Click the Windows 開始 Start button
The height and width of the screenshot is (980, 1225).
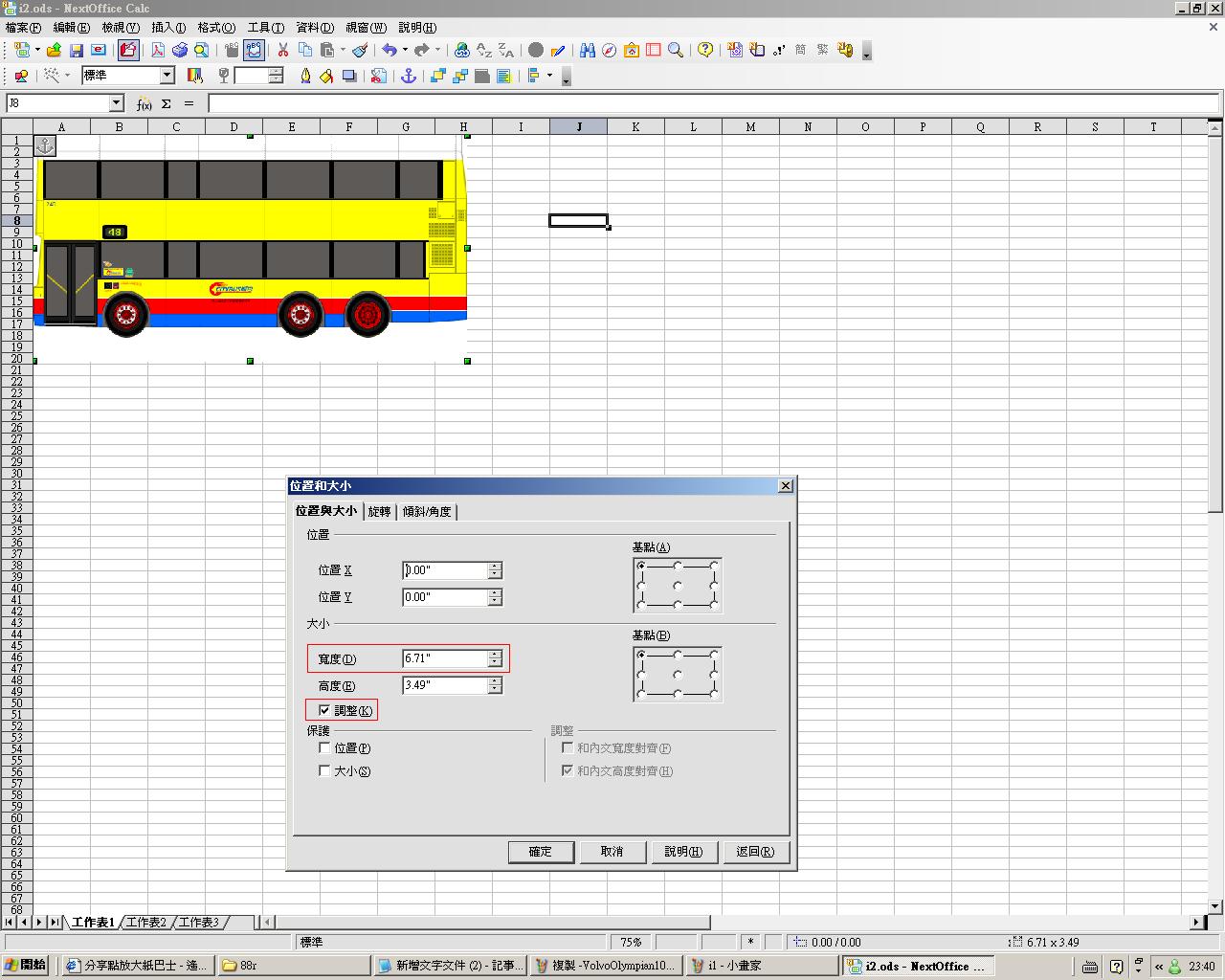(x=26, y=966)
